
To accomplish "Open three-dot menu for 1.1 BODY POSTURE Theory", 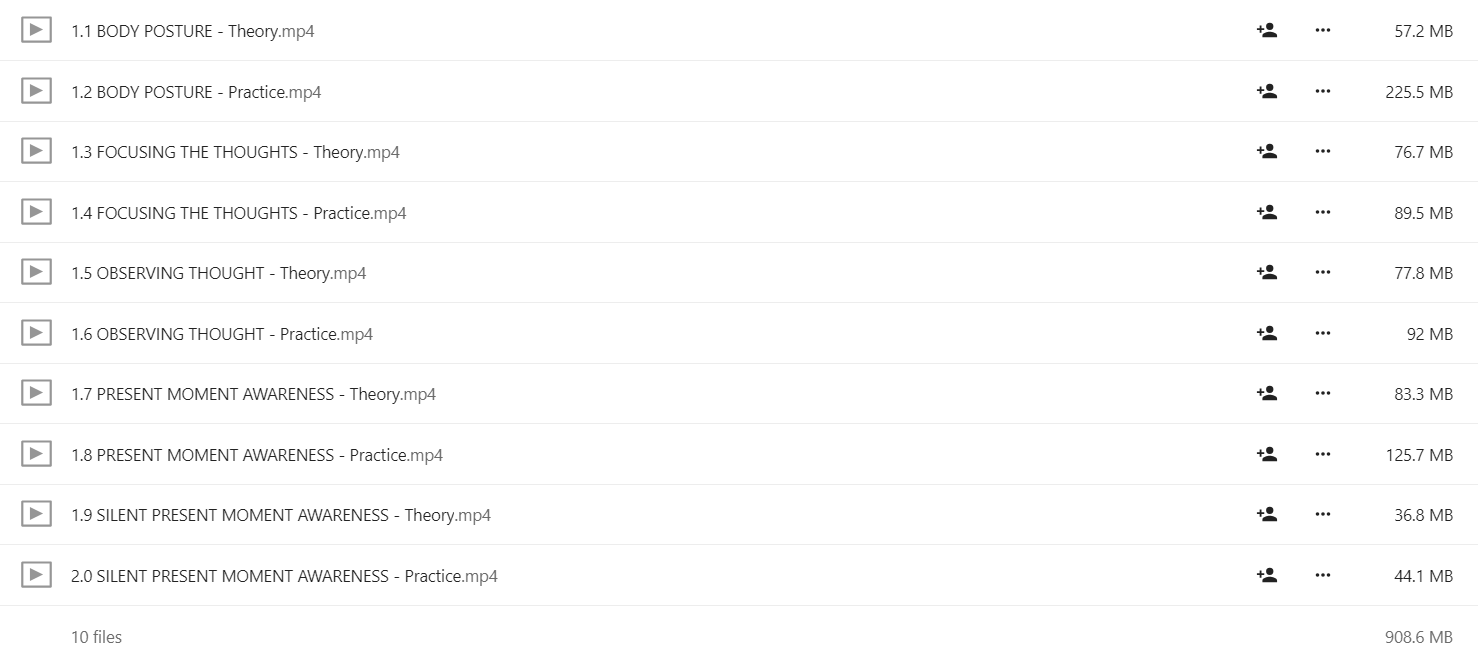I will (x=1323, y=30).
